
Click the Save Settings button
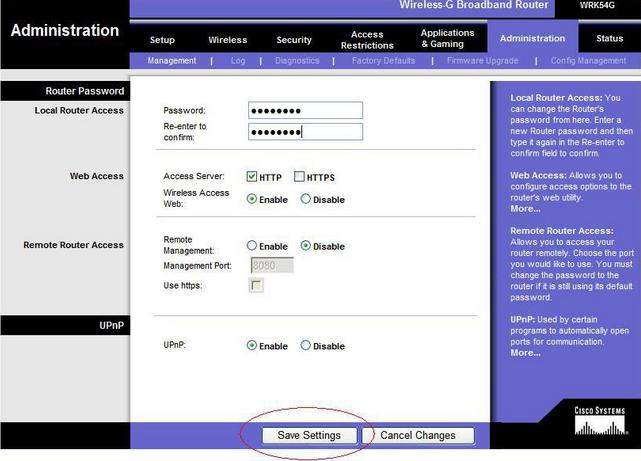(x=309, y=435)
